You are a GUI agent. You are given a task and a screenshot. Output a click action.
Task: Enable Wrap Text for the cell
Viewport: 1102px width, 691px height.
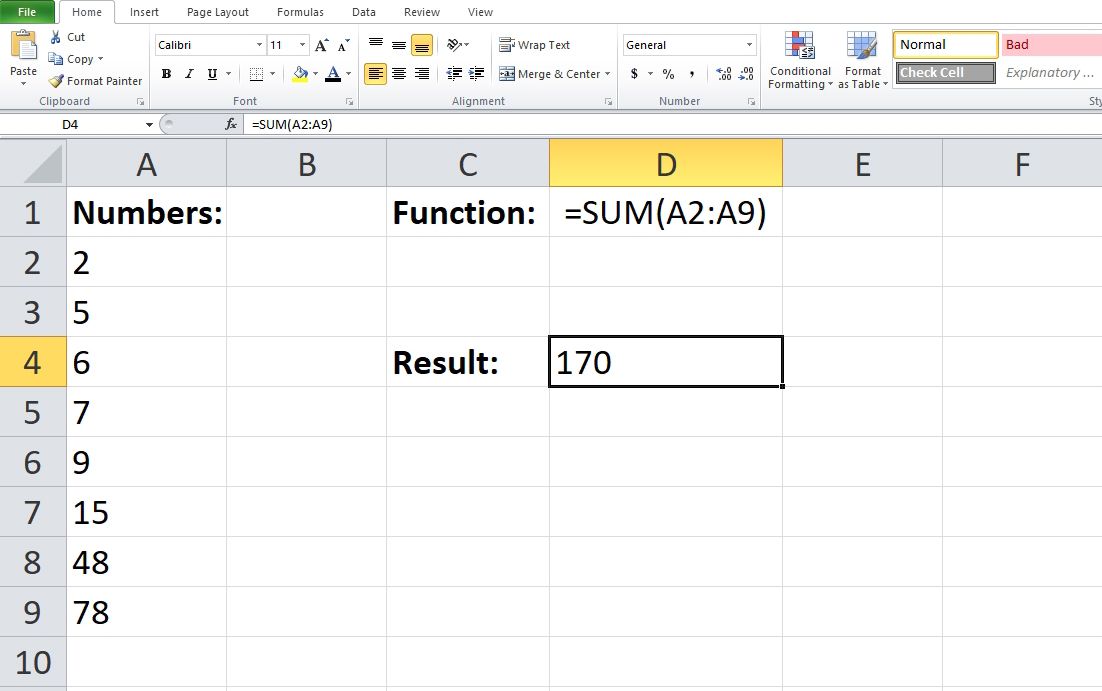[x=536, y=44]
